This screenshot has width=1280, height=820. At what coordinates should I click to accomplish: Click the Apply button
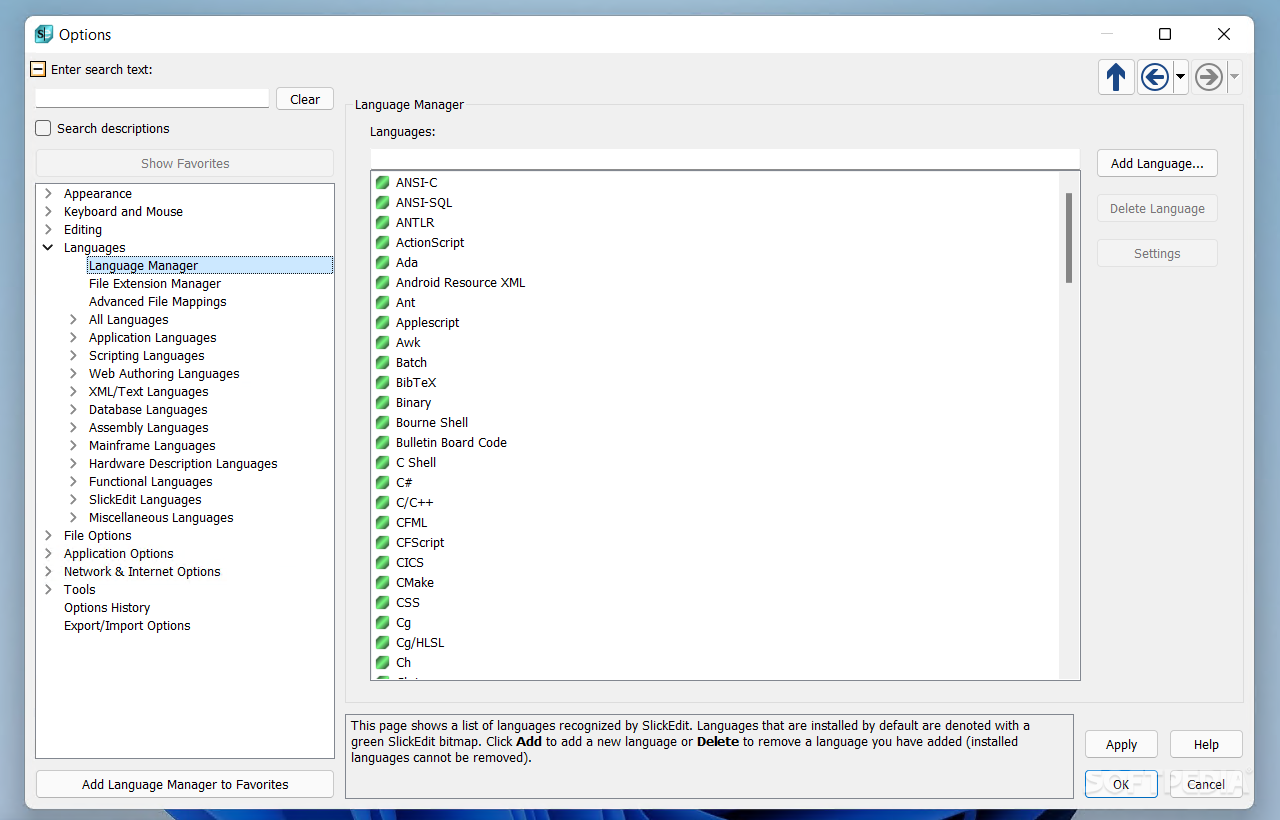click(1121, 744)
